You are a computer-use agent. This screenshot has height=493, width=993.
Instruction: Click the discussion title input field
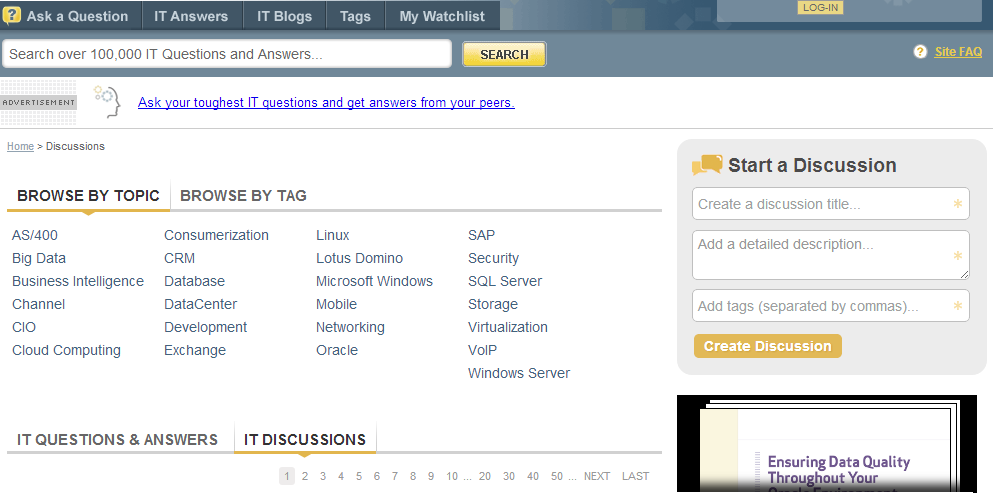(830, 204)
